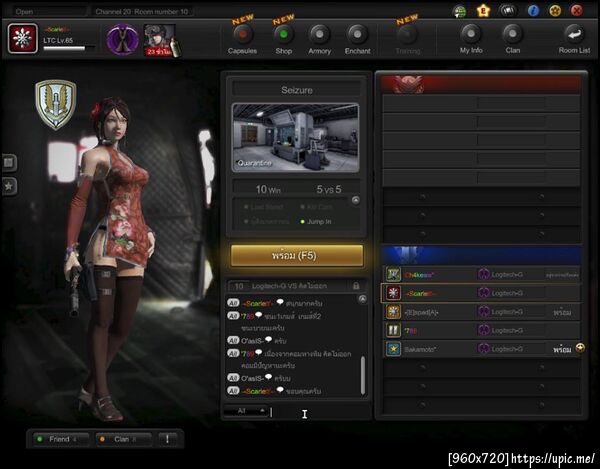Click the red team header banner
Viewport: 600px width, 469px height.
click(481, 84)
